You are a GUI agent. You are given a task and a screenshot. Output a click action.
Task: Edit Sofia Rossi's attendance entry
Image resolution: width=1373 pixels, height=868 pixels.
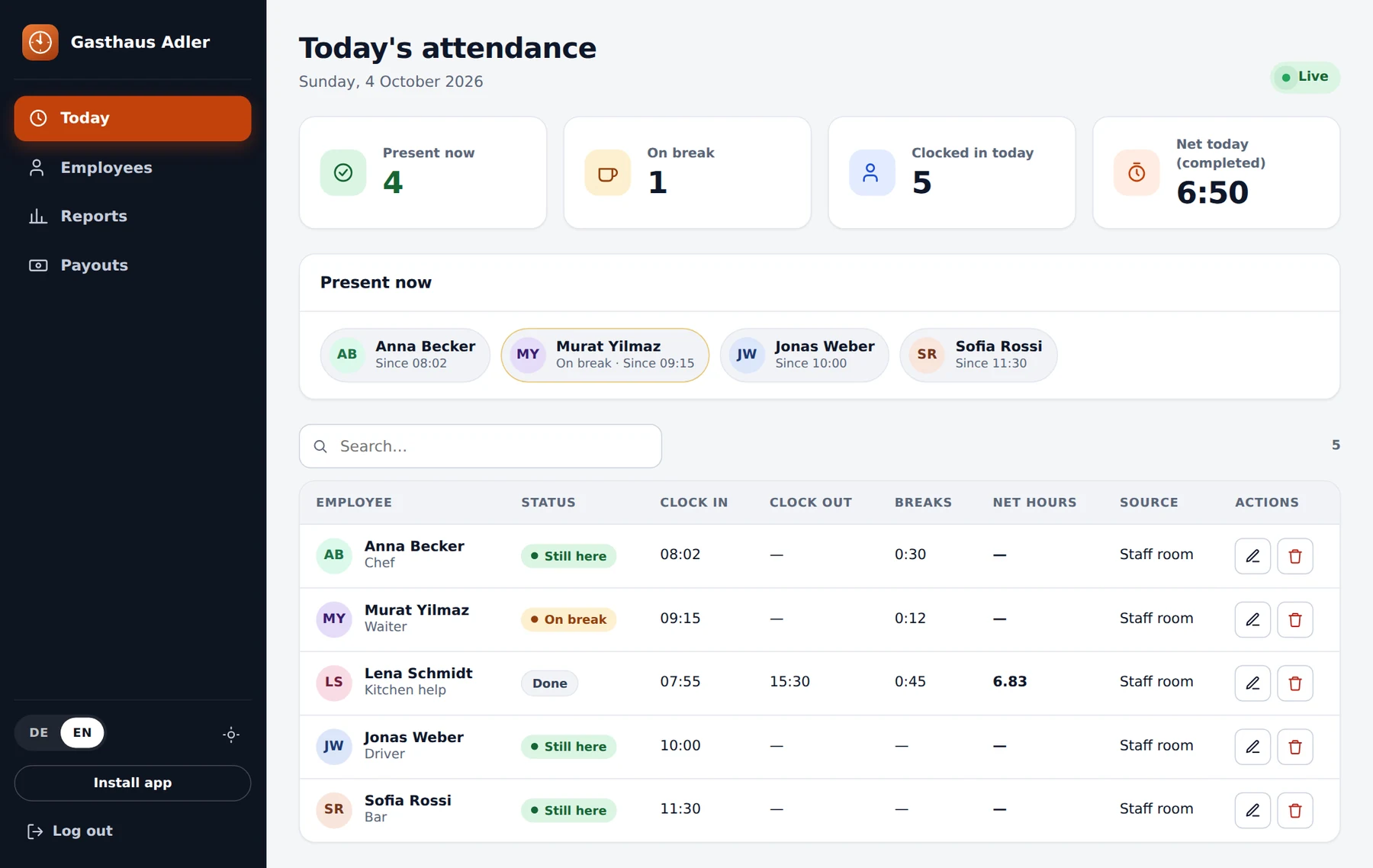pyautogui.click(x=1252, y=810)
